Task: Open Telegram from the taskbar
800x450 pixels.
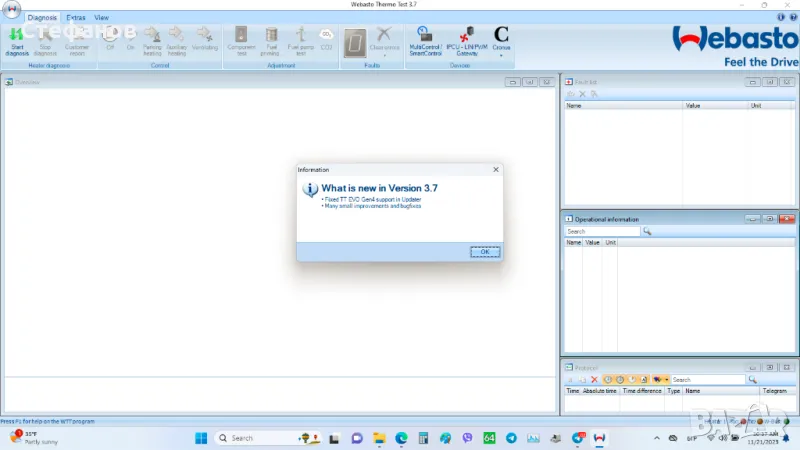Action: coord(511,438)
